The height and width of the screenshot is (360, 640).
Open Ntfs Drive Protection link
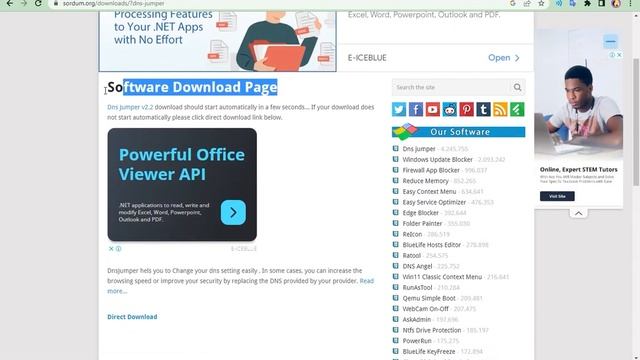click(x=432, y=330)
